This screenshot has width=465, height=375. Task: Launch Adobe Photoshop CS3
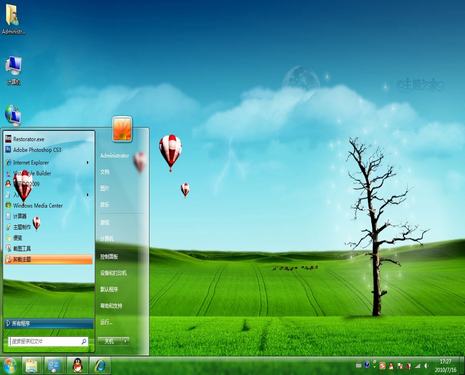[x=49, y=150]
